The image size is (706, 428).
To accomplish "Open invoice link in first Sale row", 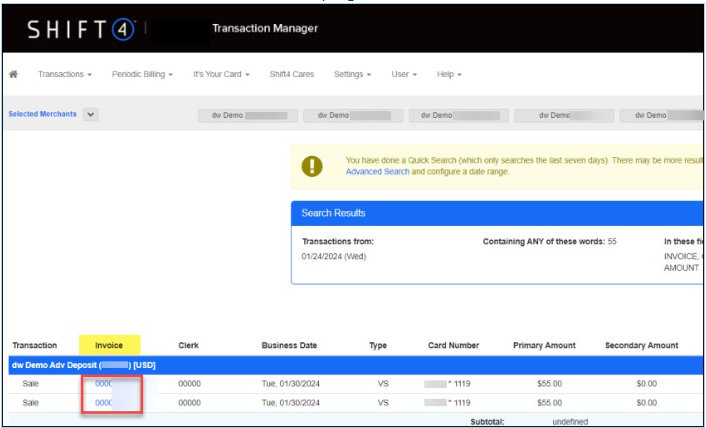I will coord(103,384).
